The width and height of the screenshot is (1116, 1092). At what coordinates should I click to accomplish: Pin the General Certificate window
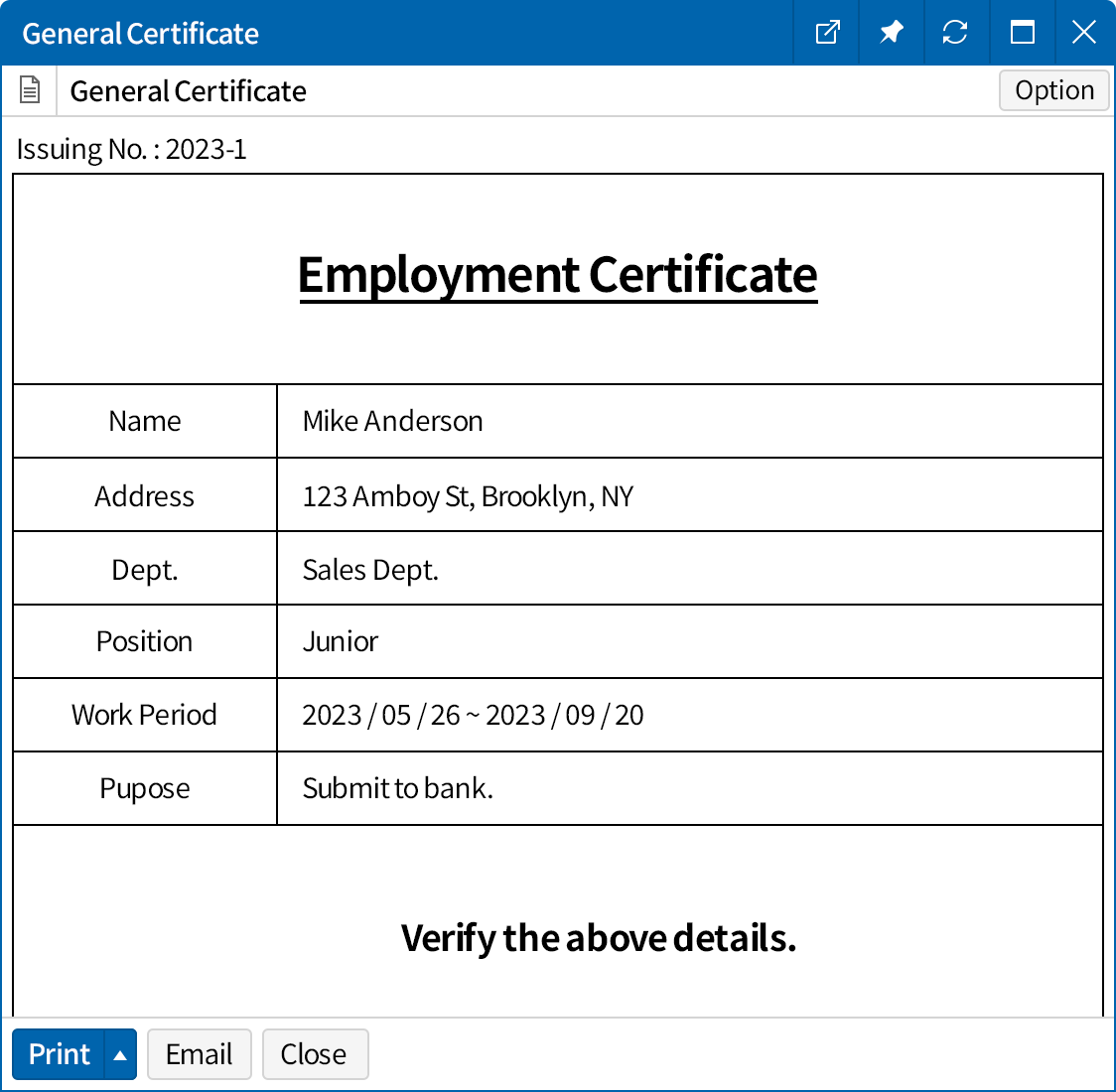pos(891,32)
